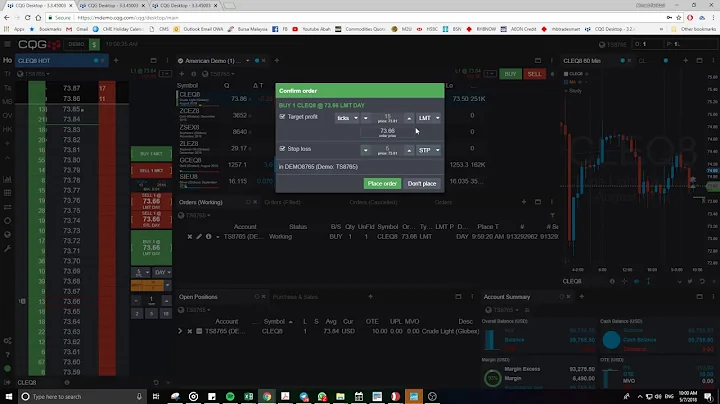Viewport: 720px width, 404px height.
Task: Expand the CLEQ8 open position row
Action: point(180,331)
